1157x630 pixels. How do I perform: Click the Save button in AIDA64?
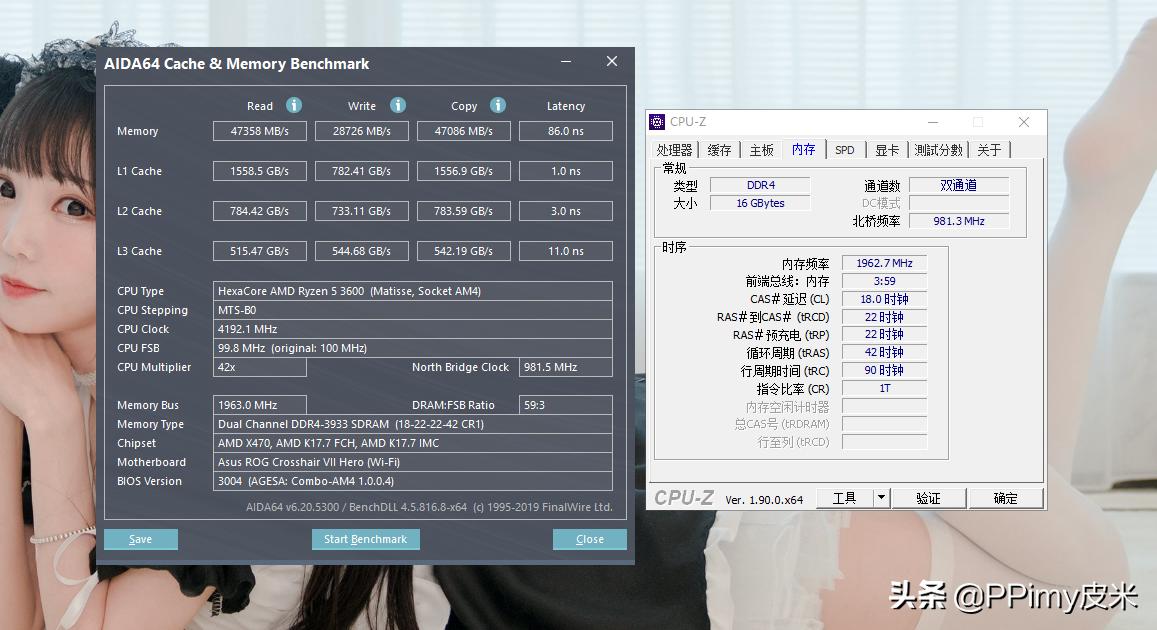pyautogui.click(x=140, y=539)
